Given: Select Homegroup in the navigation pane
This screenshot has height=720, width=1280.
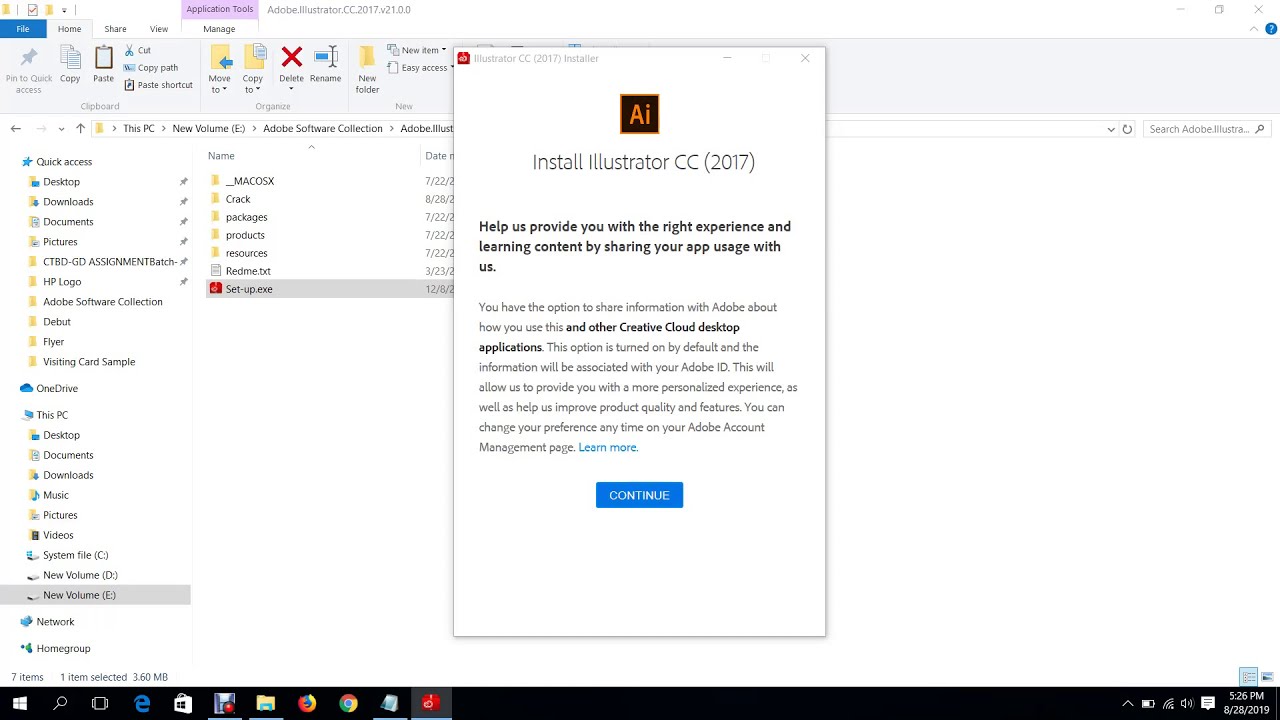Looking at the screenshot, I should tap(63, 649).
